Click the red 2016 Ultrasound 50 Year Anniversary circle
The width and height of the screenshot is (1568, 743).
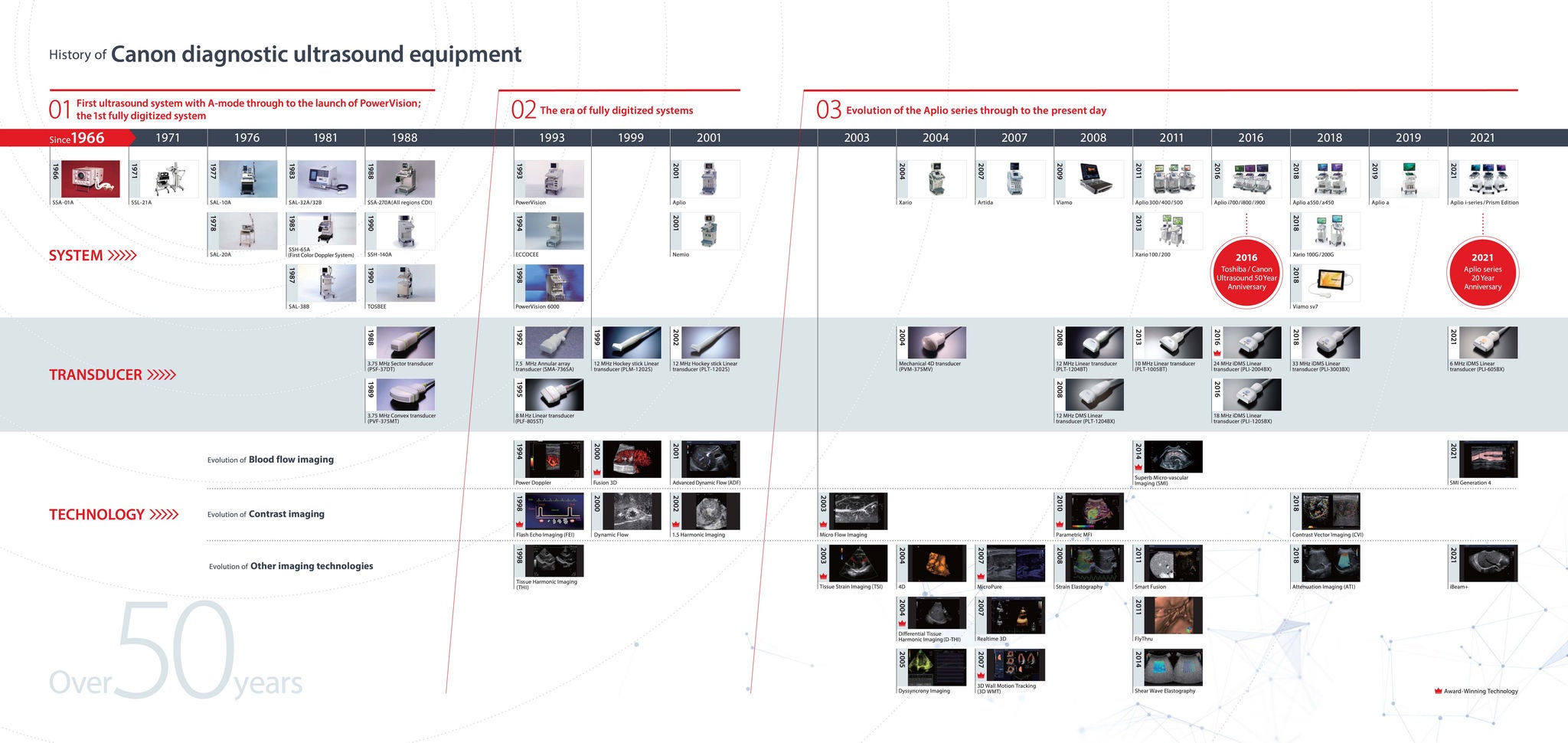[1246, 273]
